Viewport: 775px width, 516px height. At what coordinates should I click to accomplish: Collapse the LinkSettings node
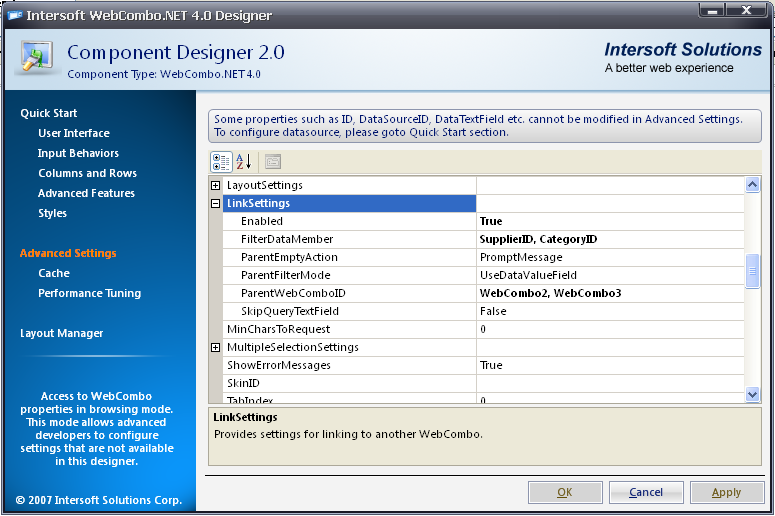(x=215, y=203)
